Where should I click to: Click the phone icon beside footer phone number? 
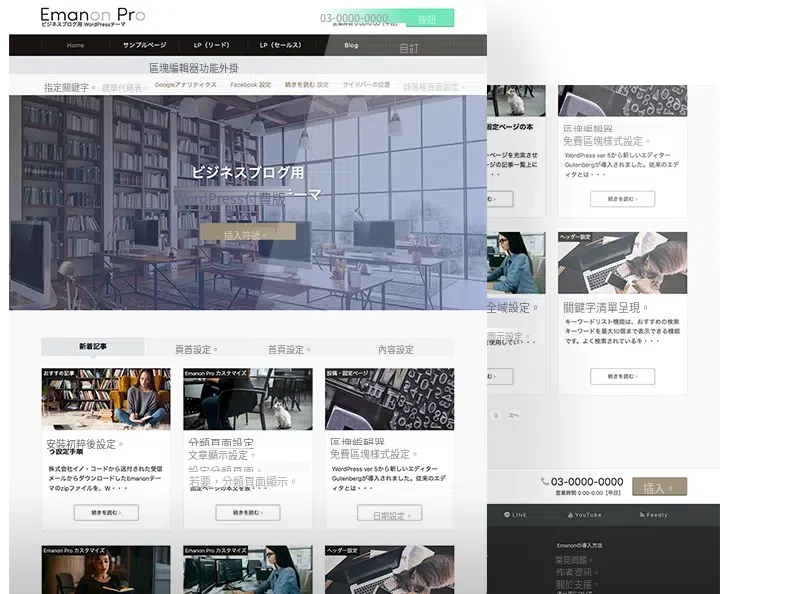click(545, 481)
